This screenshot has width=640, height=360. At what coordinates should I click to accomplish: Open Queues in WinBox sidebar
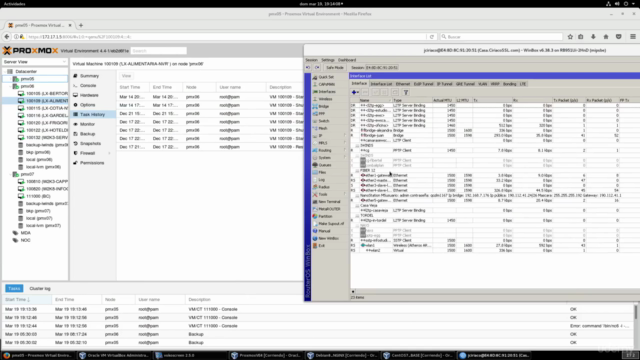tap(325, 165)
